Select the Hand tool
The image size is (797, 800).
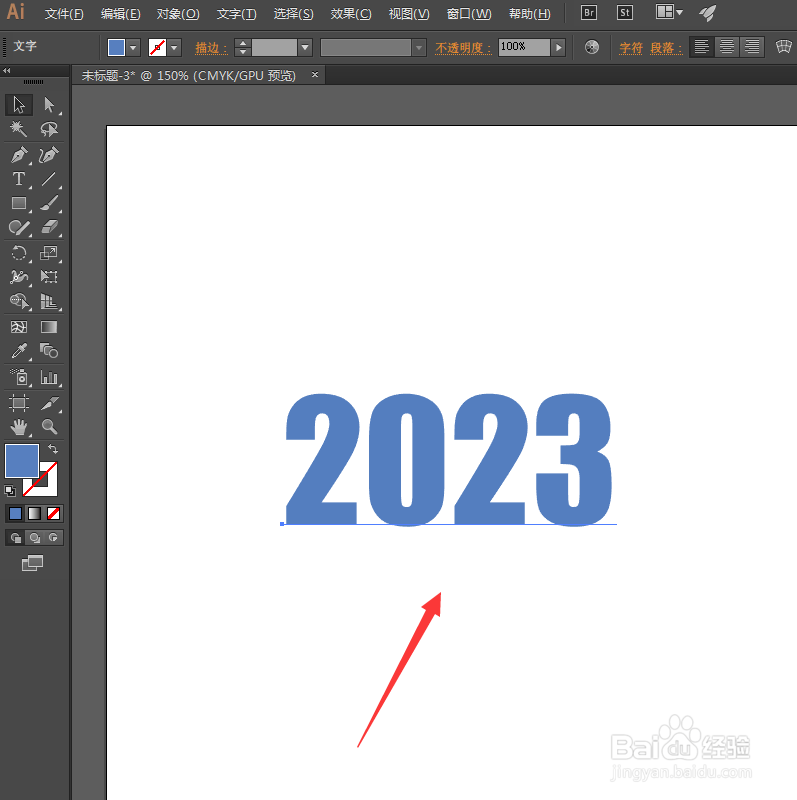(x=19, y=427)
